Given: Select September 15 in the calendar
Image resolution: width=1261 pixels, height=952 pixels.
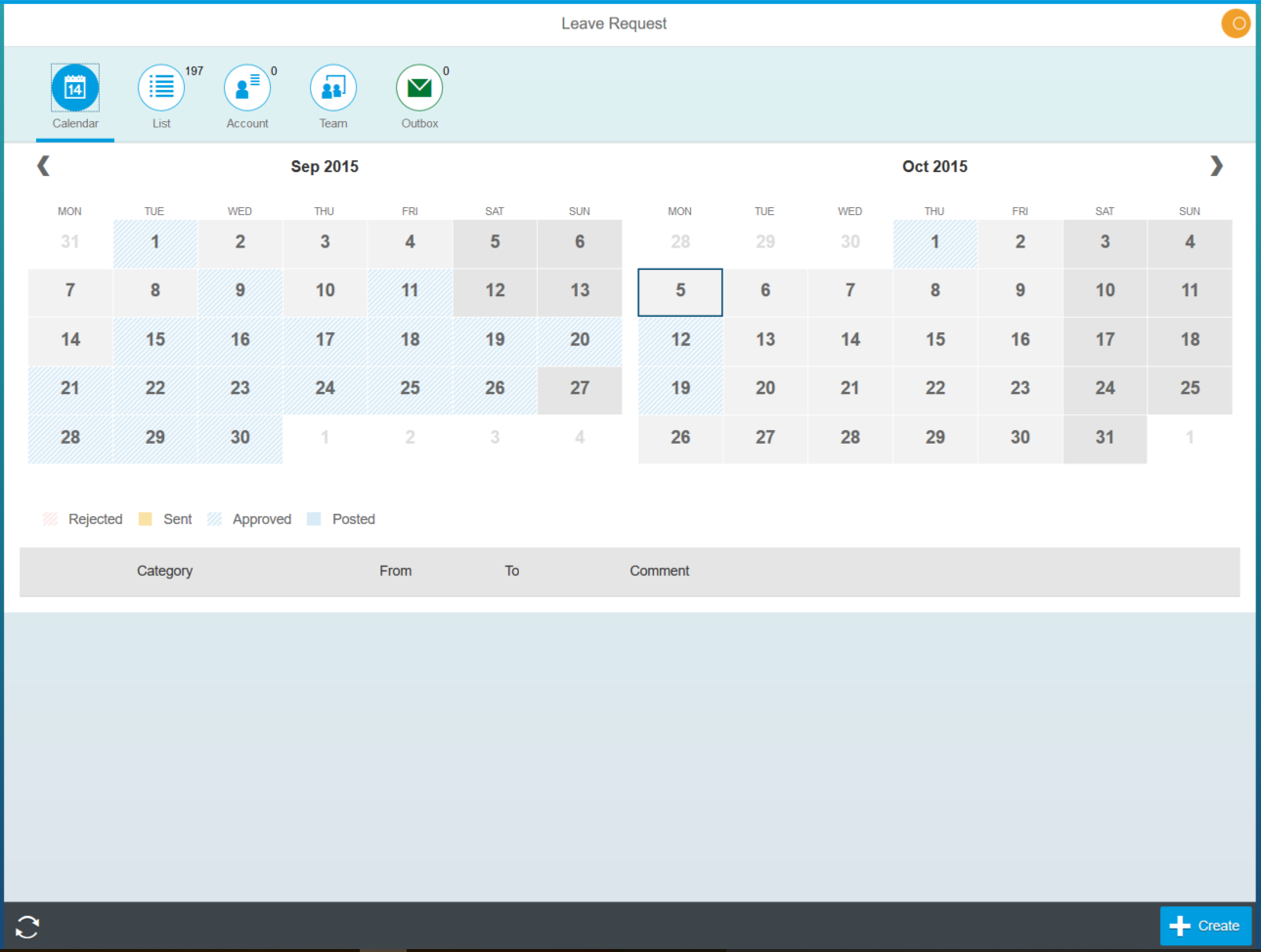Looking at the screenshot, I should 155,340.
